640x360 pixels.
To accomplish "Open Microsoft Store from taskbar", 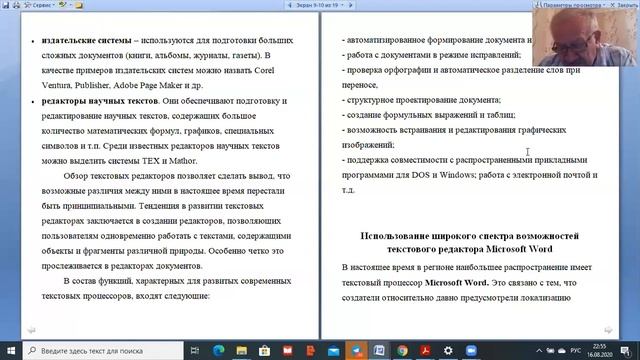I will 264,351.
